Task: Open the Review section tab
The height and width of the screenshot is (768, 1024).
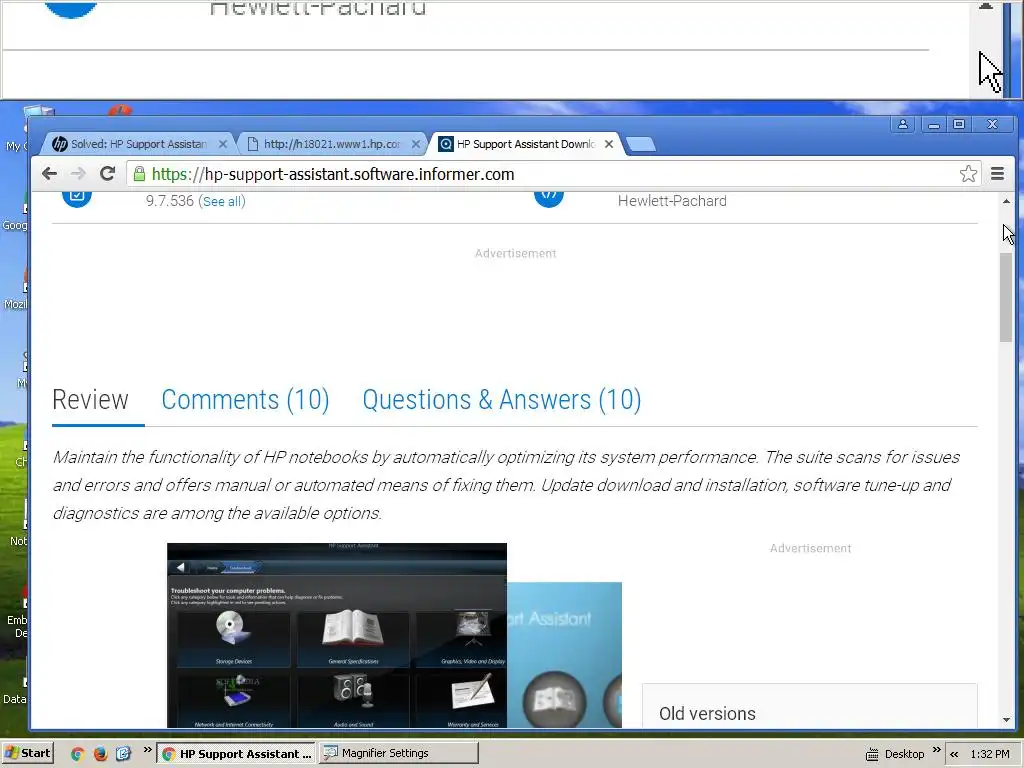Action: pos(91,400)
